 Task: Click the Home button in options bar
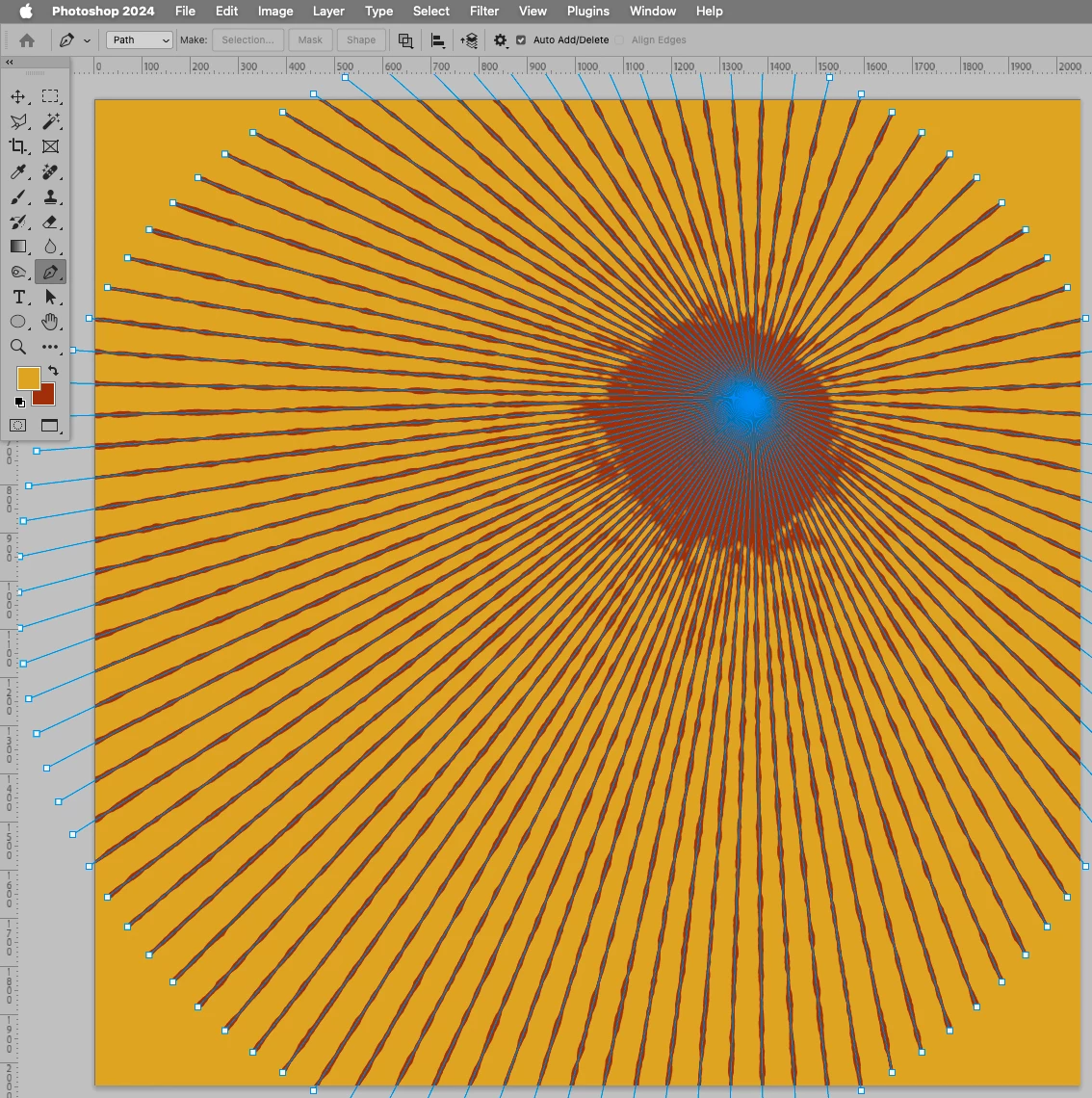27,40
